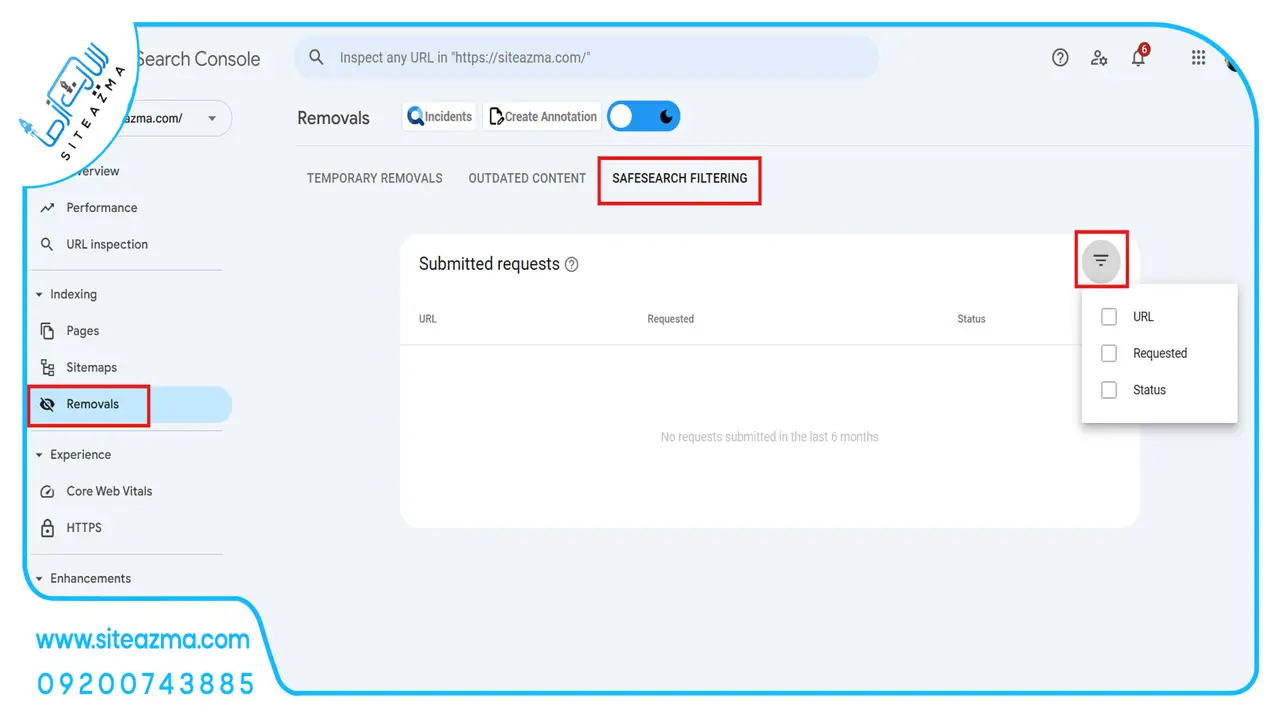Click the Inspect any URL search field

(586, 58)
